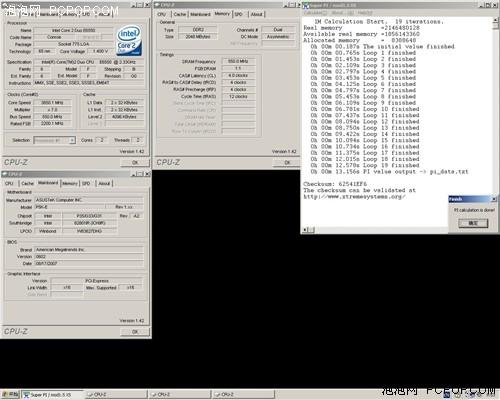This screenshot has width=500, height=400.
Task: Open the Calculate menu in Super PI
Action: (315, 13)
